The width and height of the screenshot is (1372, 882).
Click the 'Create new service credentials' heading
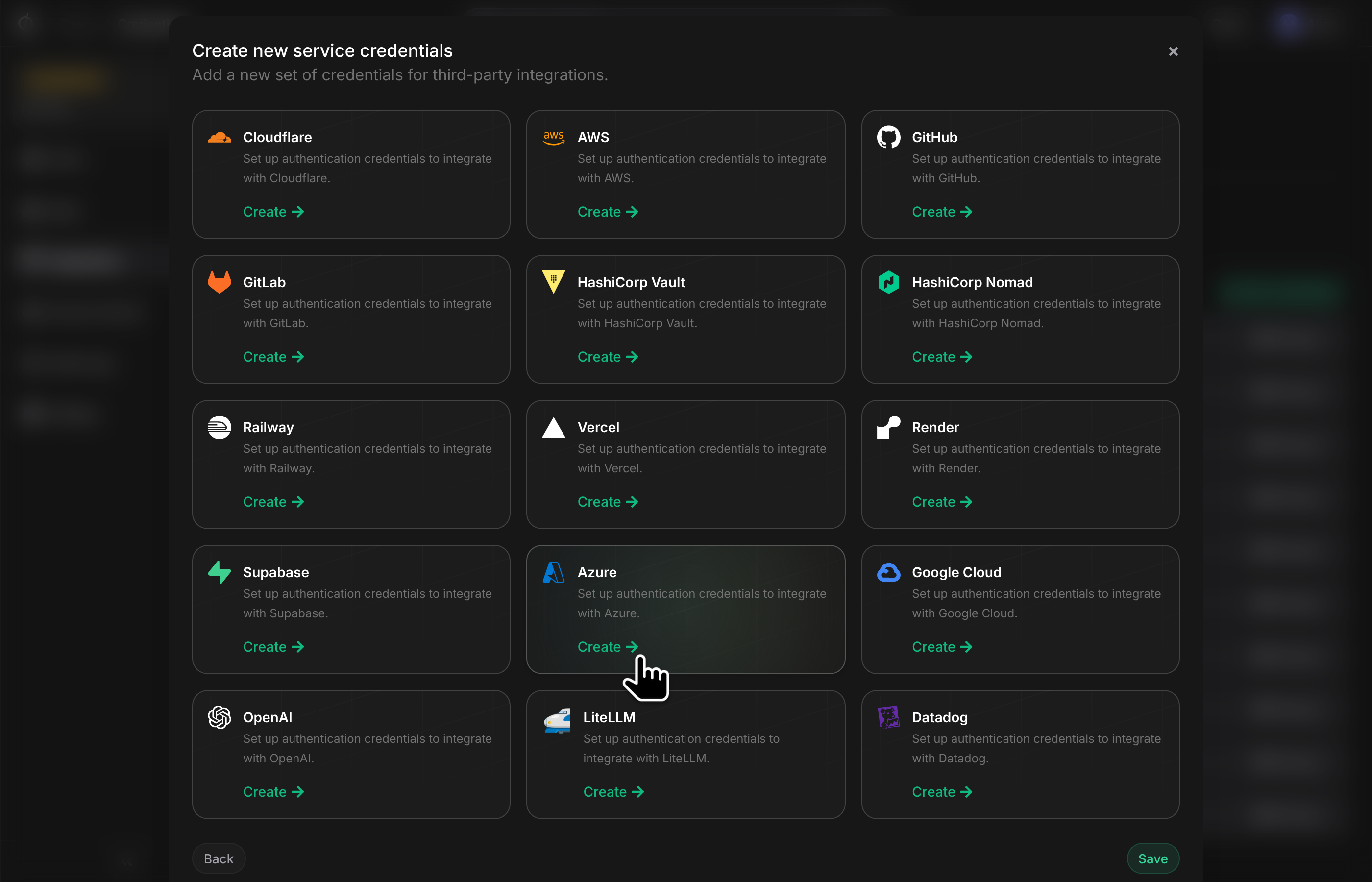[x=322, y=51]
